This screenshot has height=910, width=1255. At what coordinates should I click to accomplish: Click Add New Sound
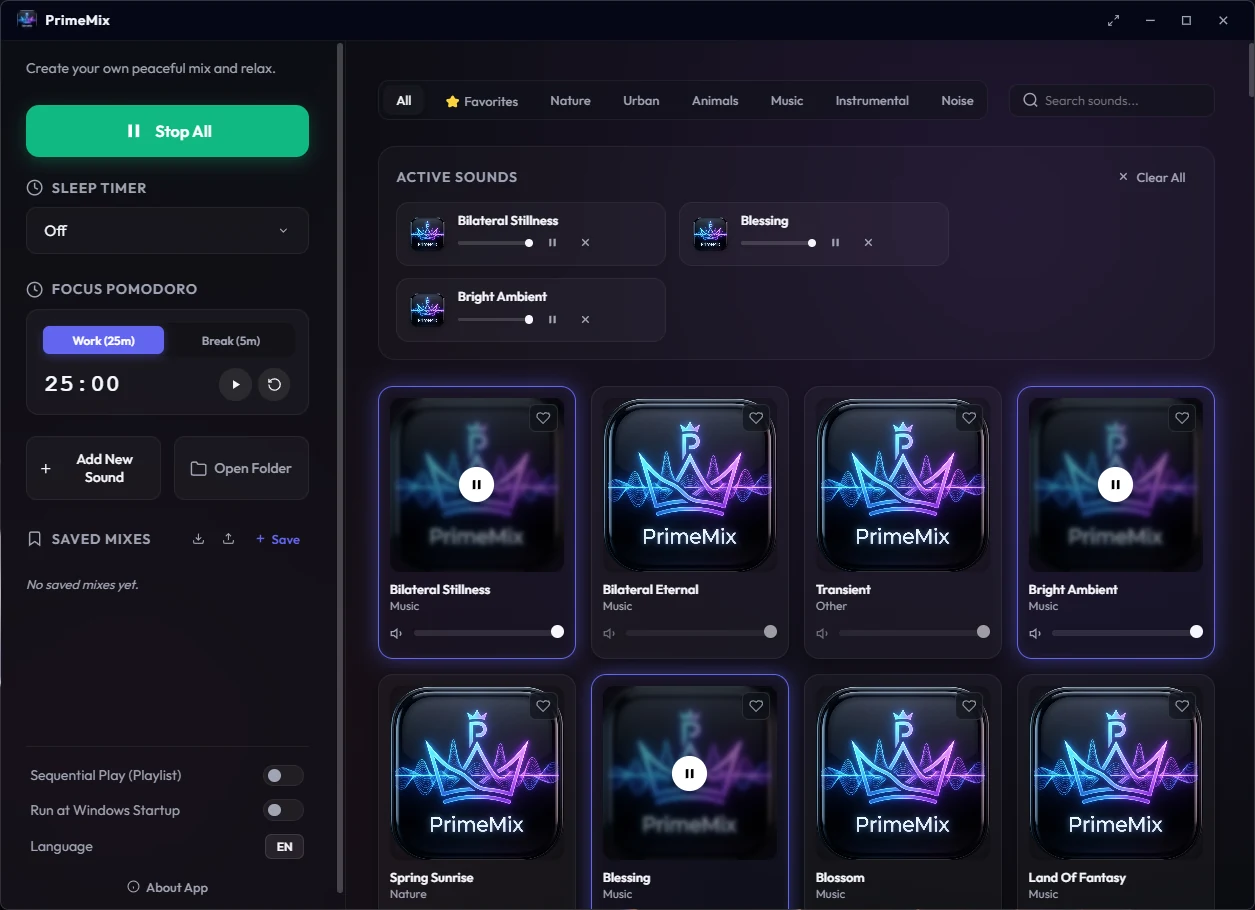click(x=93, y=468)
